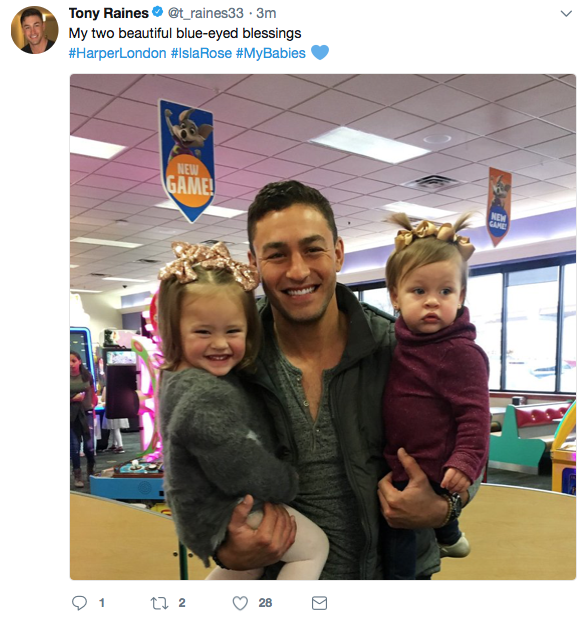Like the tweet with the heart icon
The height and width of the screenshot is (617, 584).
click(x=240, y=603)
